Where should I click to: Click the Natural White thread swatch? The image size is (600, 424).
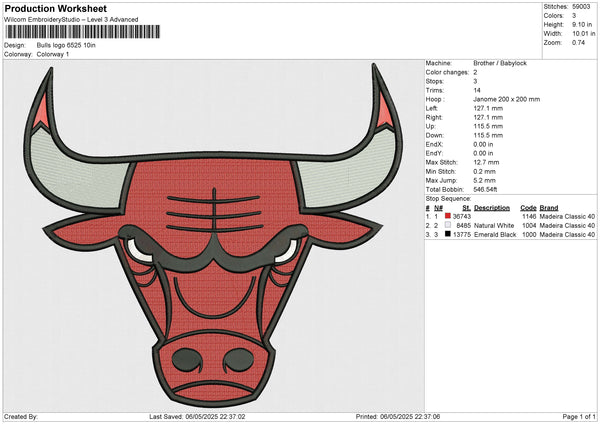(448, 225)
